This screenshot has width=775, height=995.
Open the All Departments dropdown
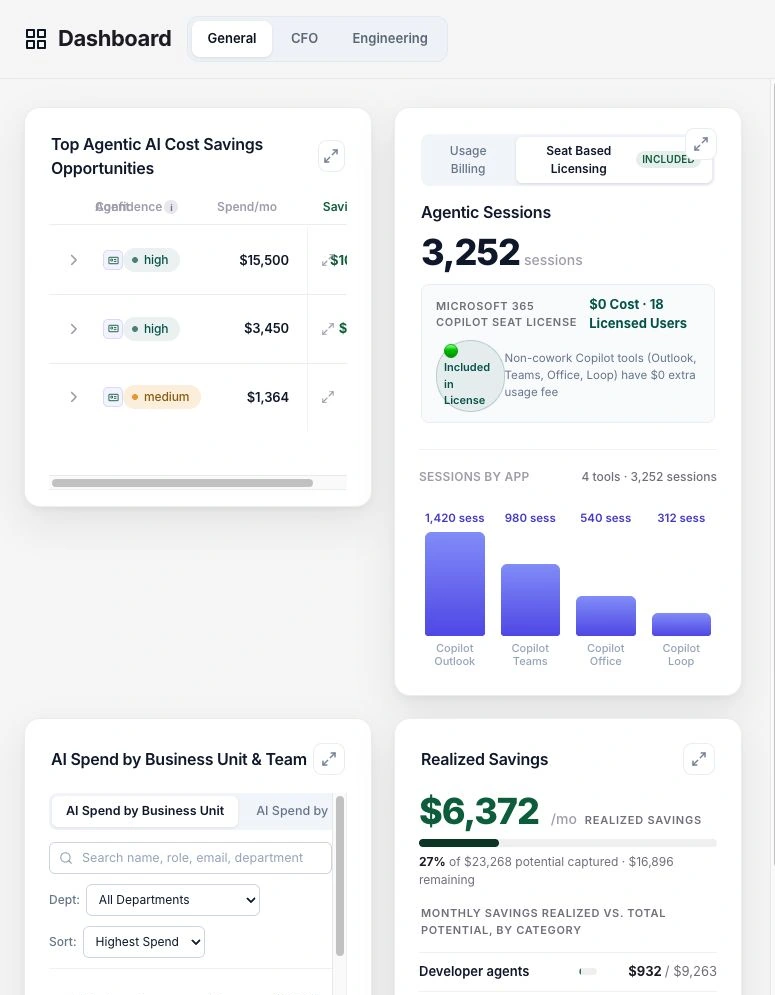point(173,900)
